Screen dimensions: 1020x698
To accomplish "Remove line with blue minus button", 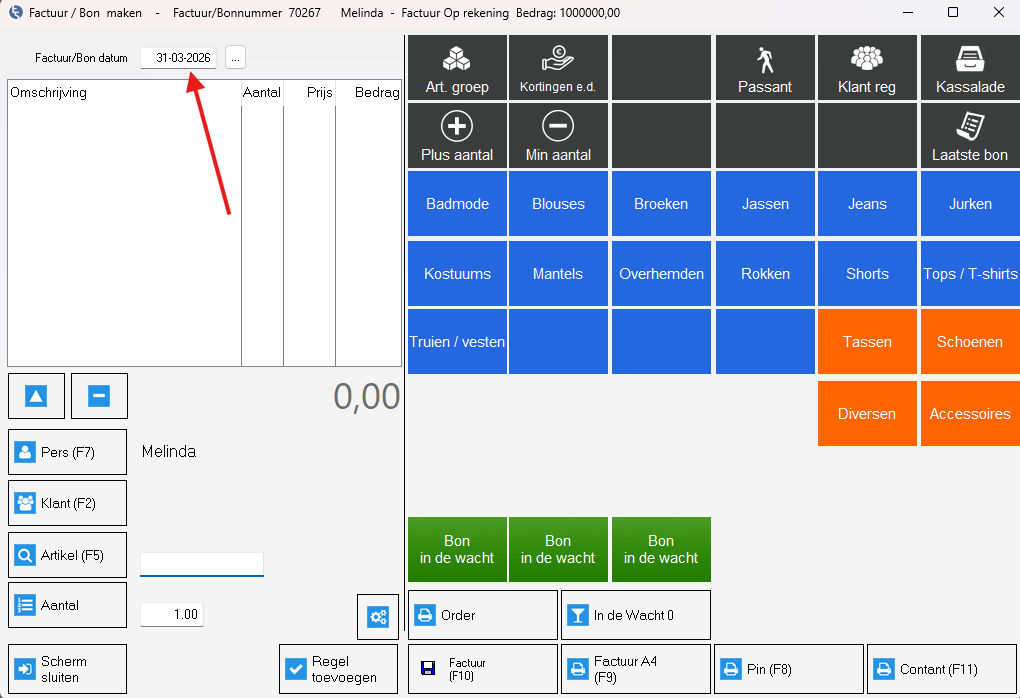I will (x=98, y=396).
